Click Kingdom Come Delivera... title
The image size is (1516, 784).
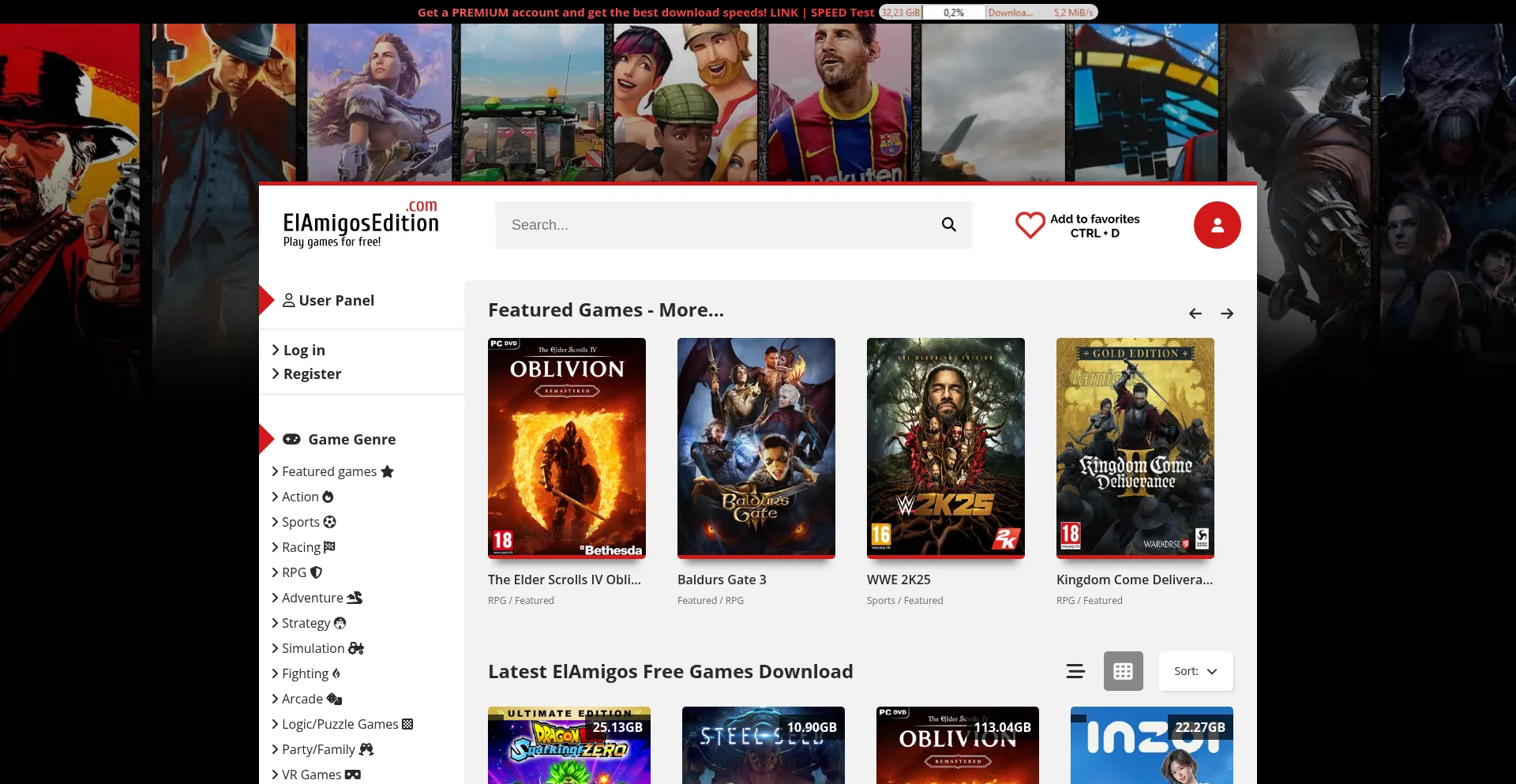click(1135, 580)
